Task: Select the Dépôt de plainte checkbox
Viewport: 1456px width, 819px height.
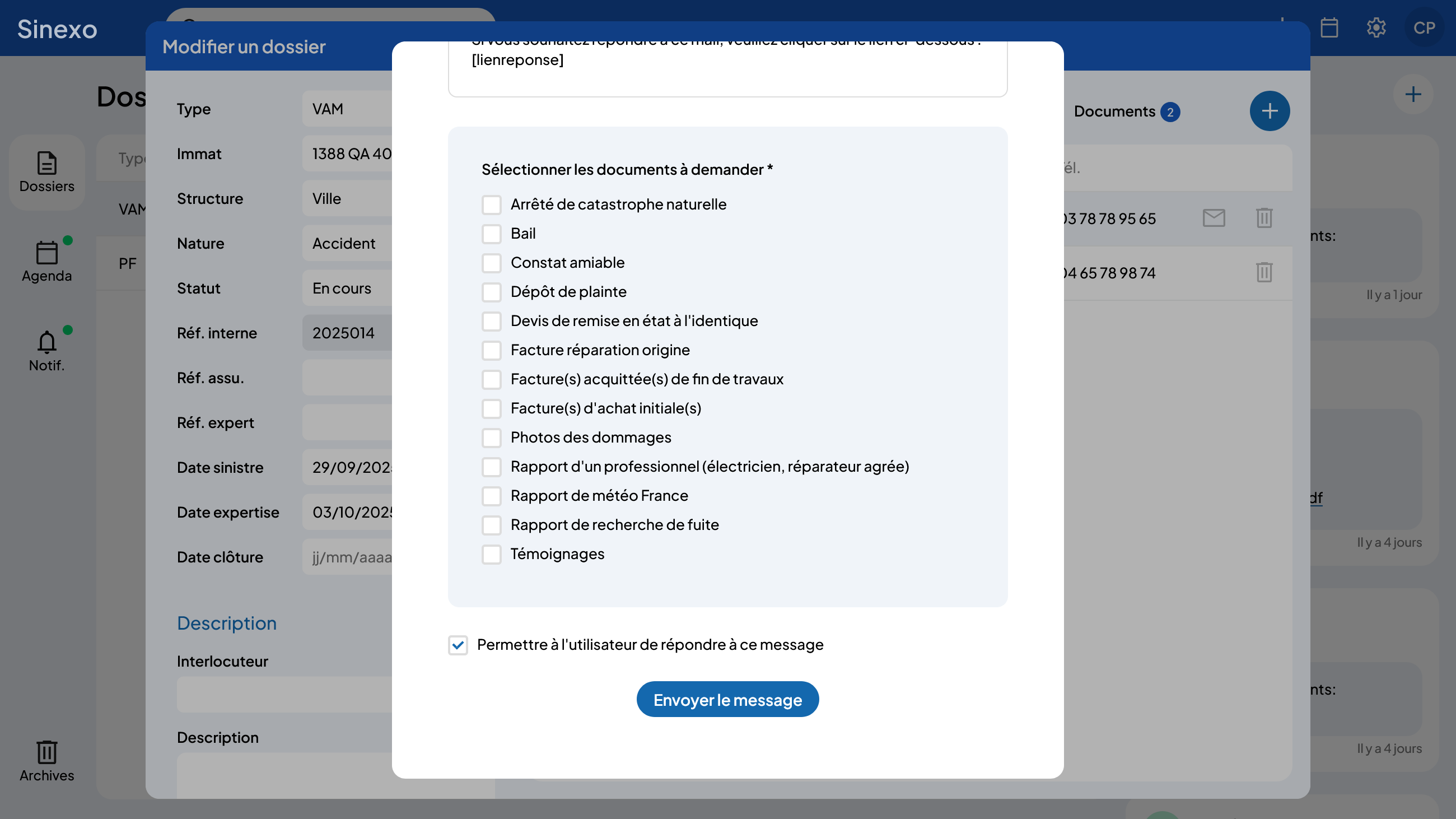Action: tap(491, 292)
